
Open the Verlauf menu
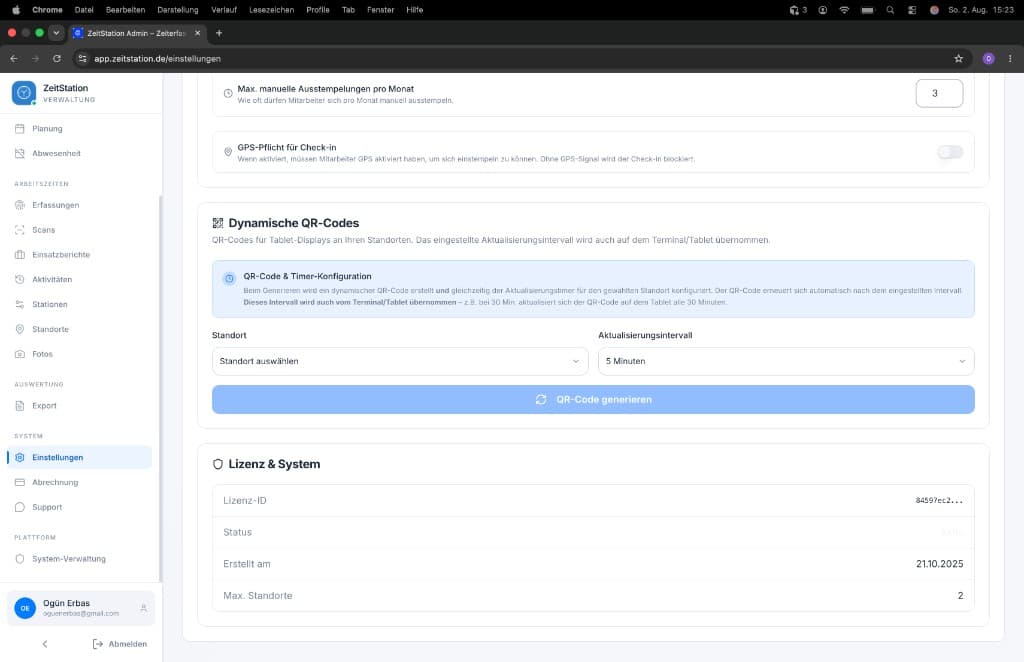coord(224,10)
